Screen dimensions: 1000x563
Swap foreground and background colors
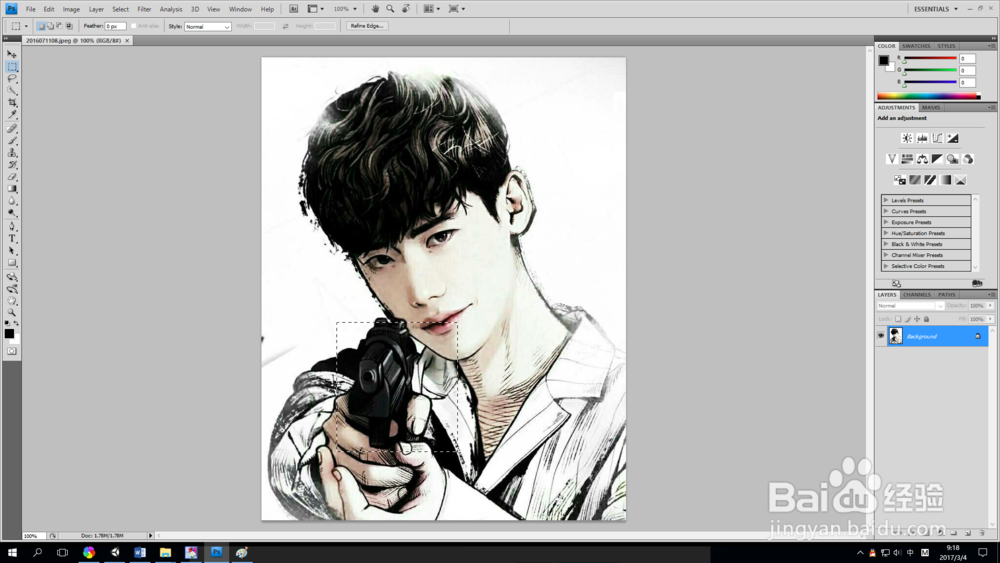point(17,324)
